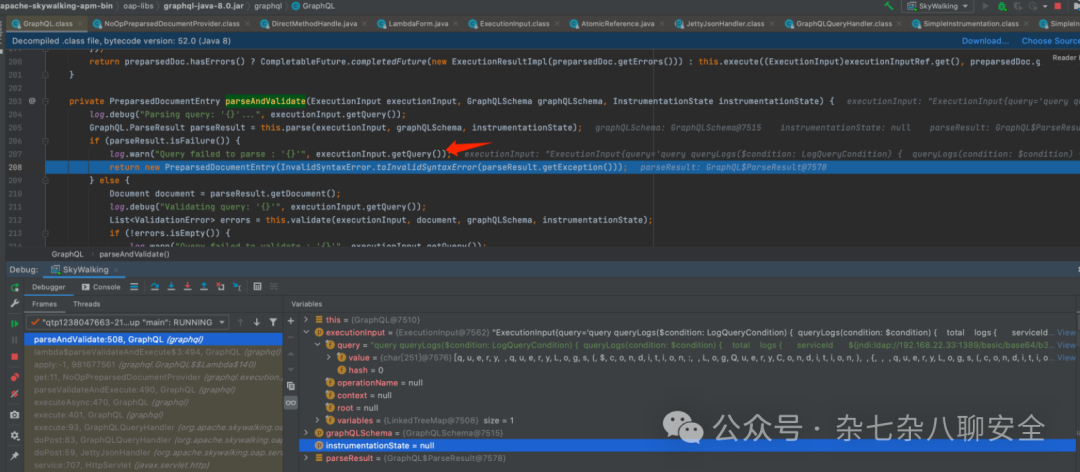Click the thread dump camera icon
The height and width of the screenshot is (472, 1080).
(x=14, y=415)
